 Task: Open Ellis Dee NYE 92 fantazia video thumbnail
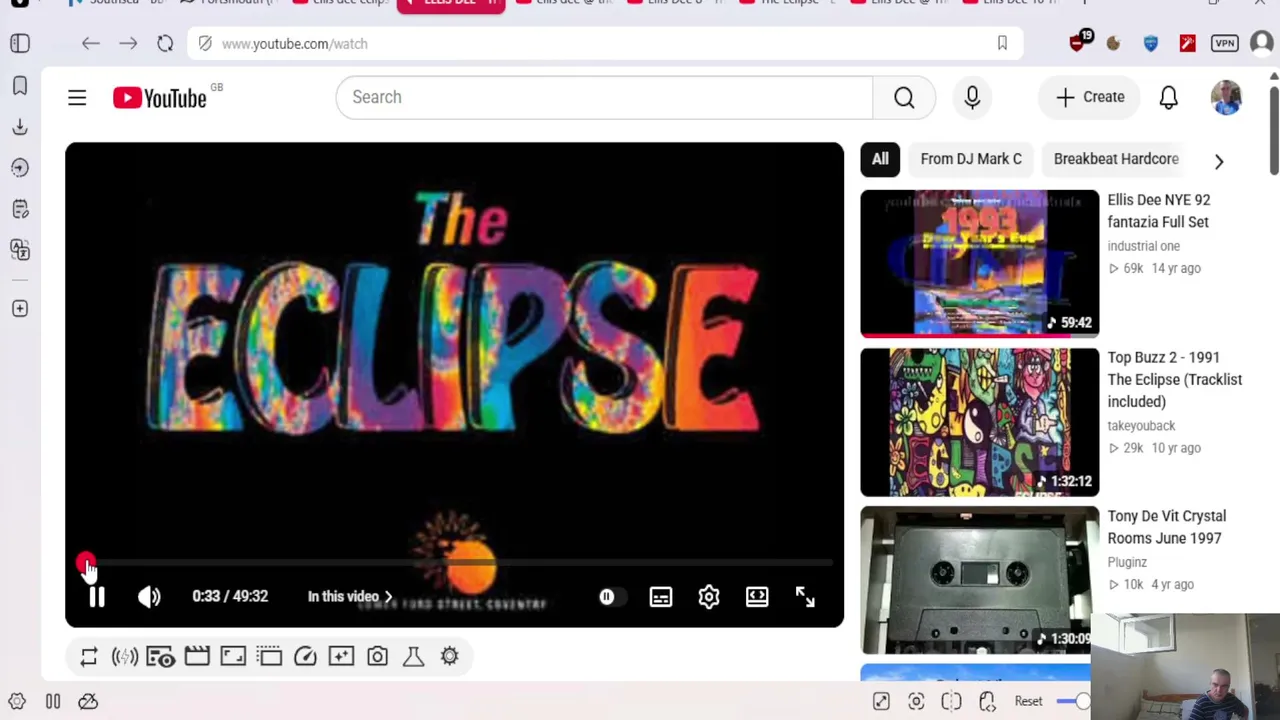tap(979, 263)
